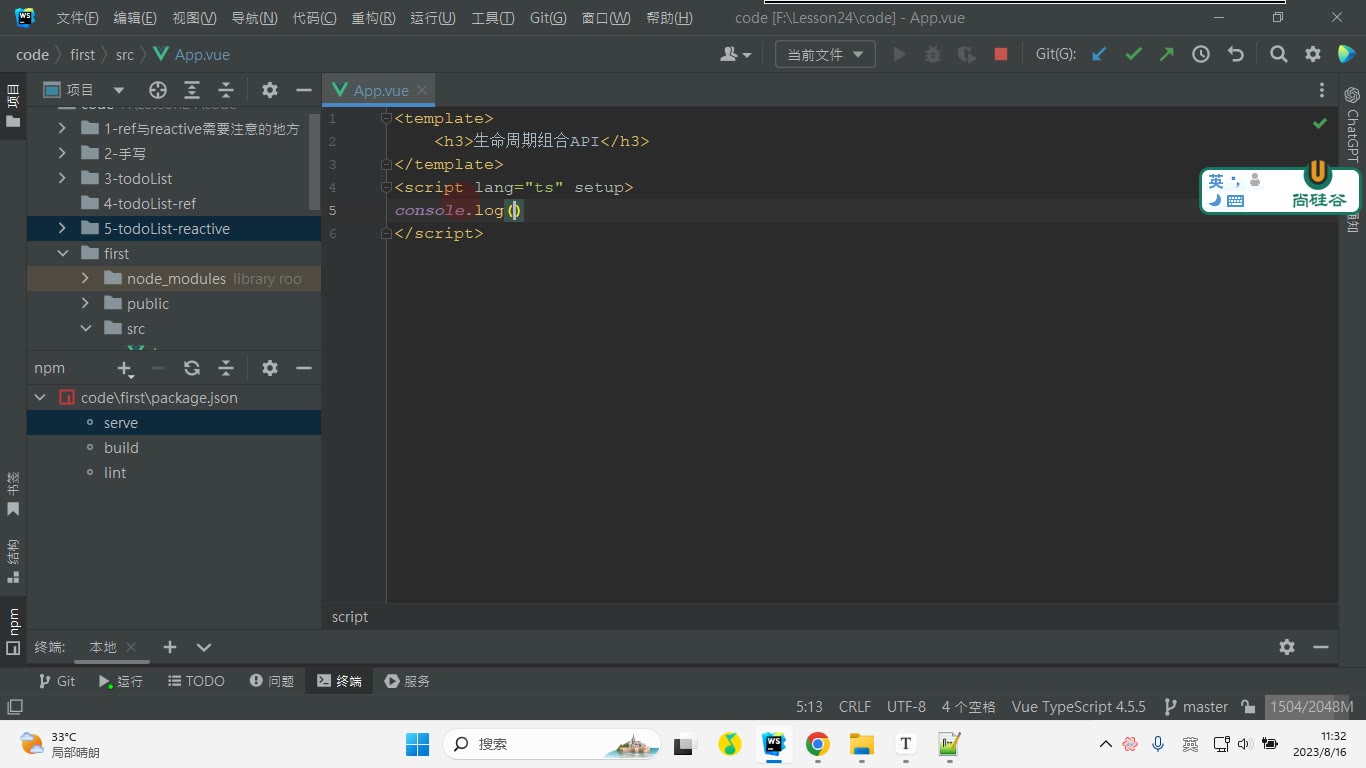The image size is (1366, 768).
Task: Click the Git commit checkmark icon
Action: [1133, 55]
